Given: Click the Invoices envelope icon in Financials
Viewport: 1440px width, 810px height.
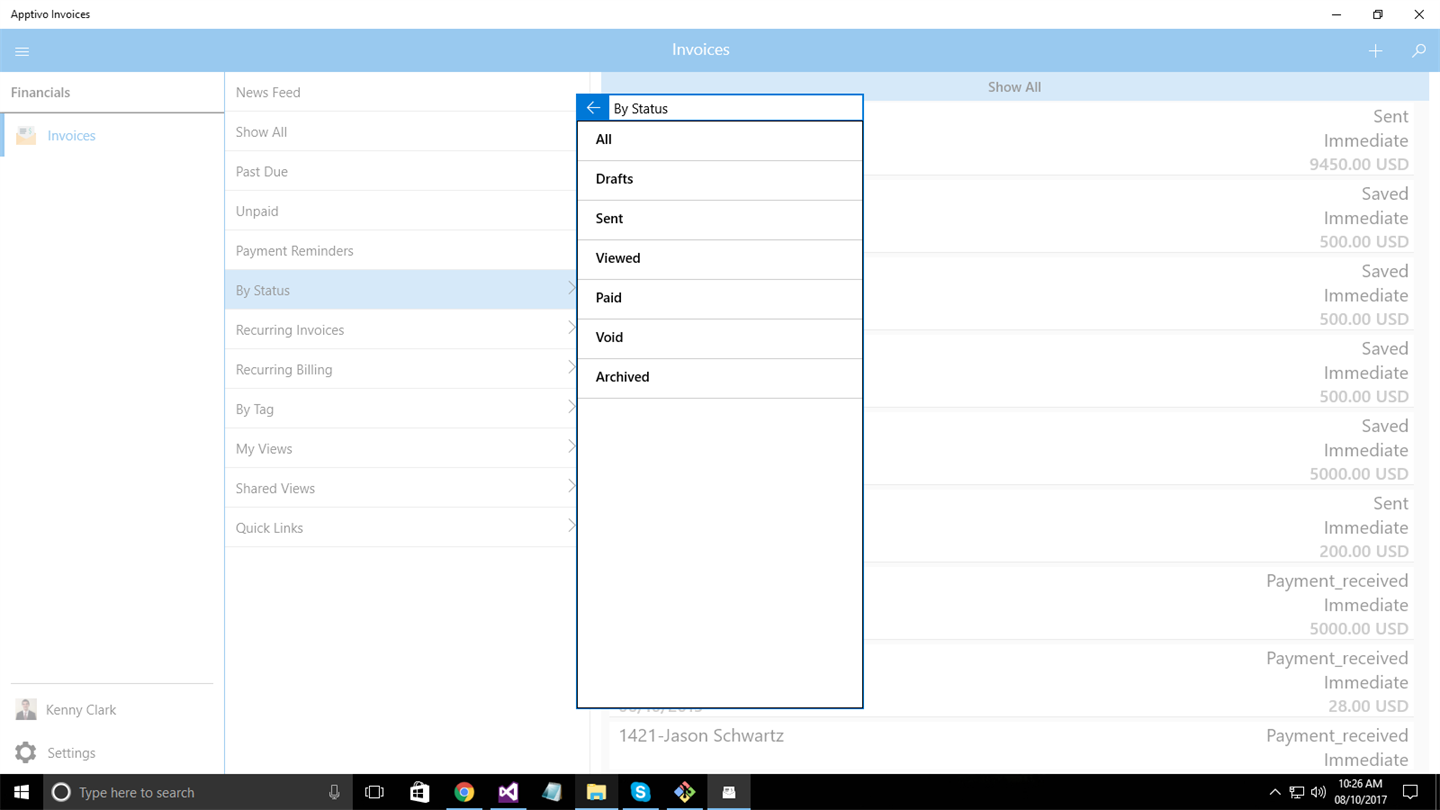Looking at the screenshot, I should (26, 136).
